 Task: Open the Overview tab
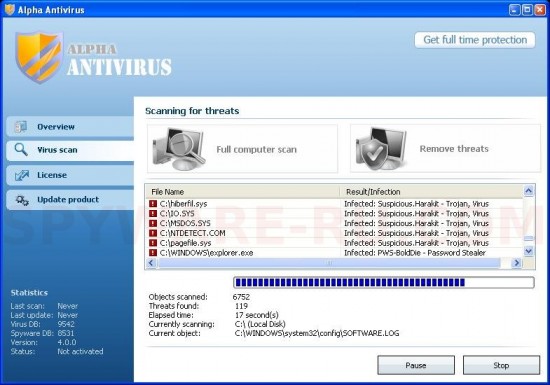coord(70,127)
